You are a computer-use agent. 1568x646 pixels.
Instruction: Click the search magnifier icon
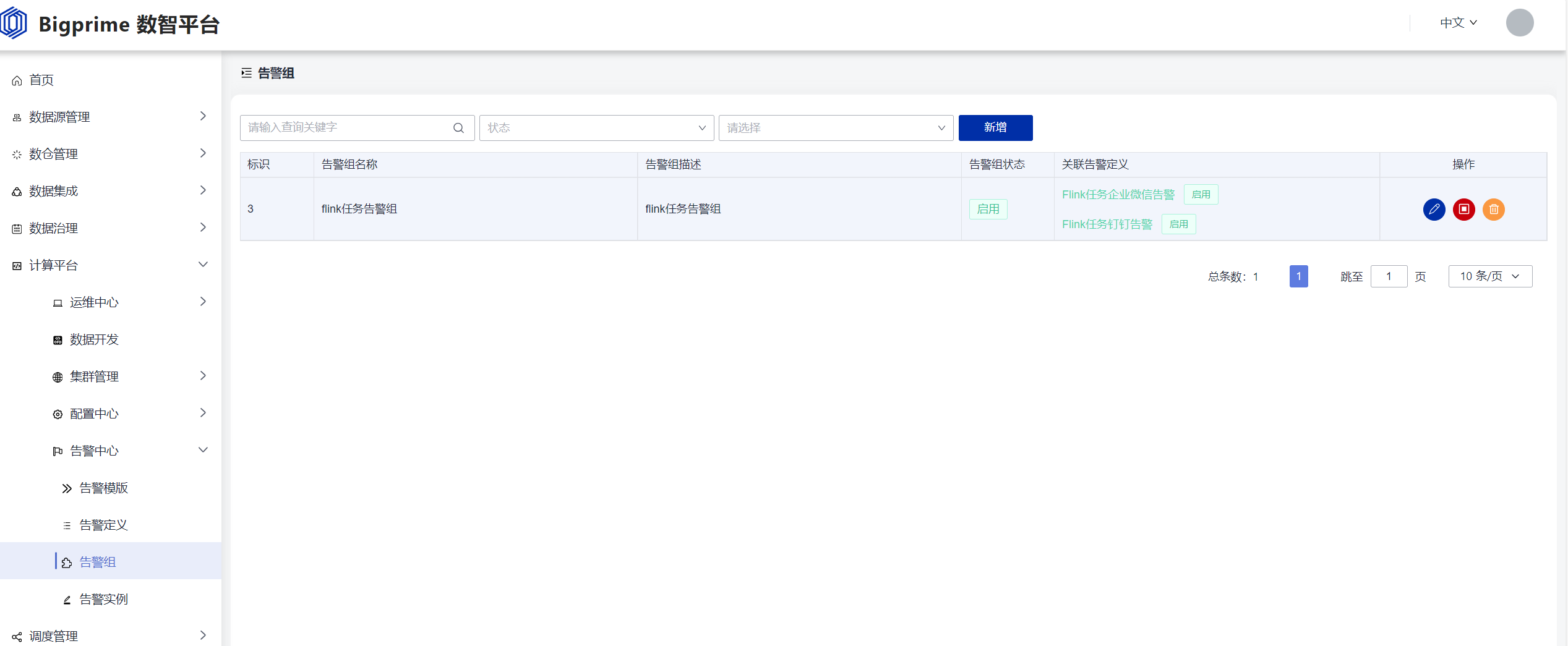click(x=458, y=128)
